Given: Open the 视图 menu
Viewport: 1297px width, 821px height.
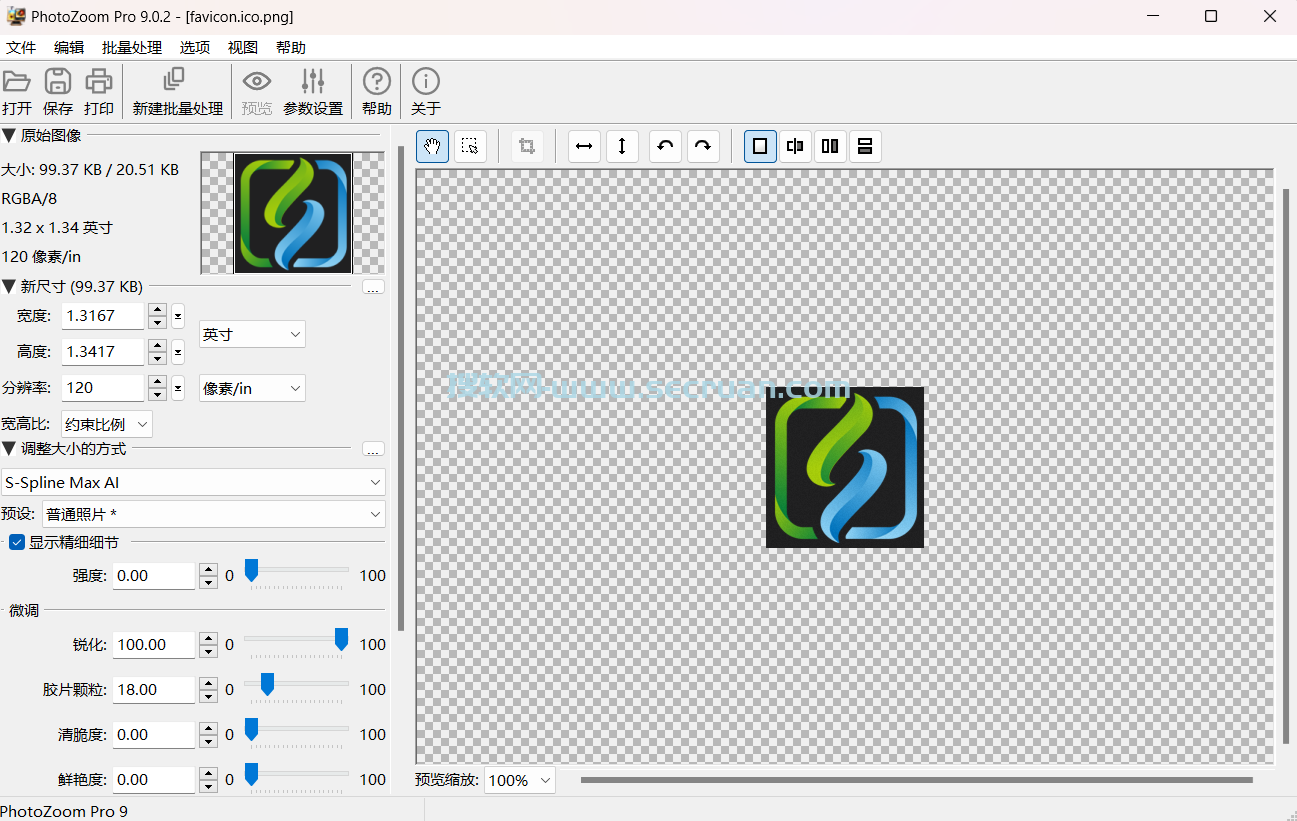Looking at the screenshot, I should tap(243, 47).
